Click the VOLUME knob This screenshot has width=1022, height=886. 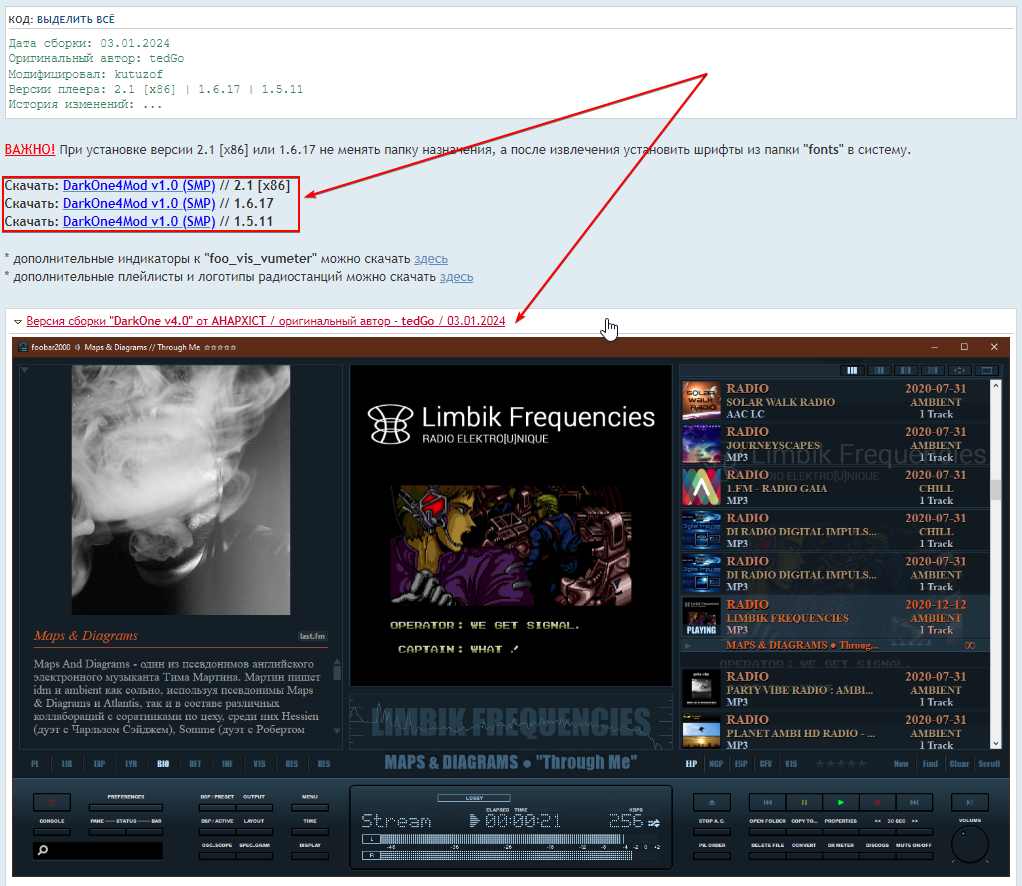[970, 844]
